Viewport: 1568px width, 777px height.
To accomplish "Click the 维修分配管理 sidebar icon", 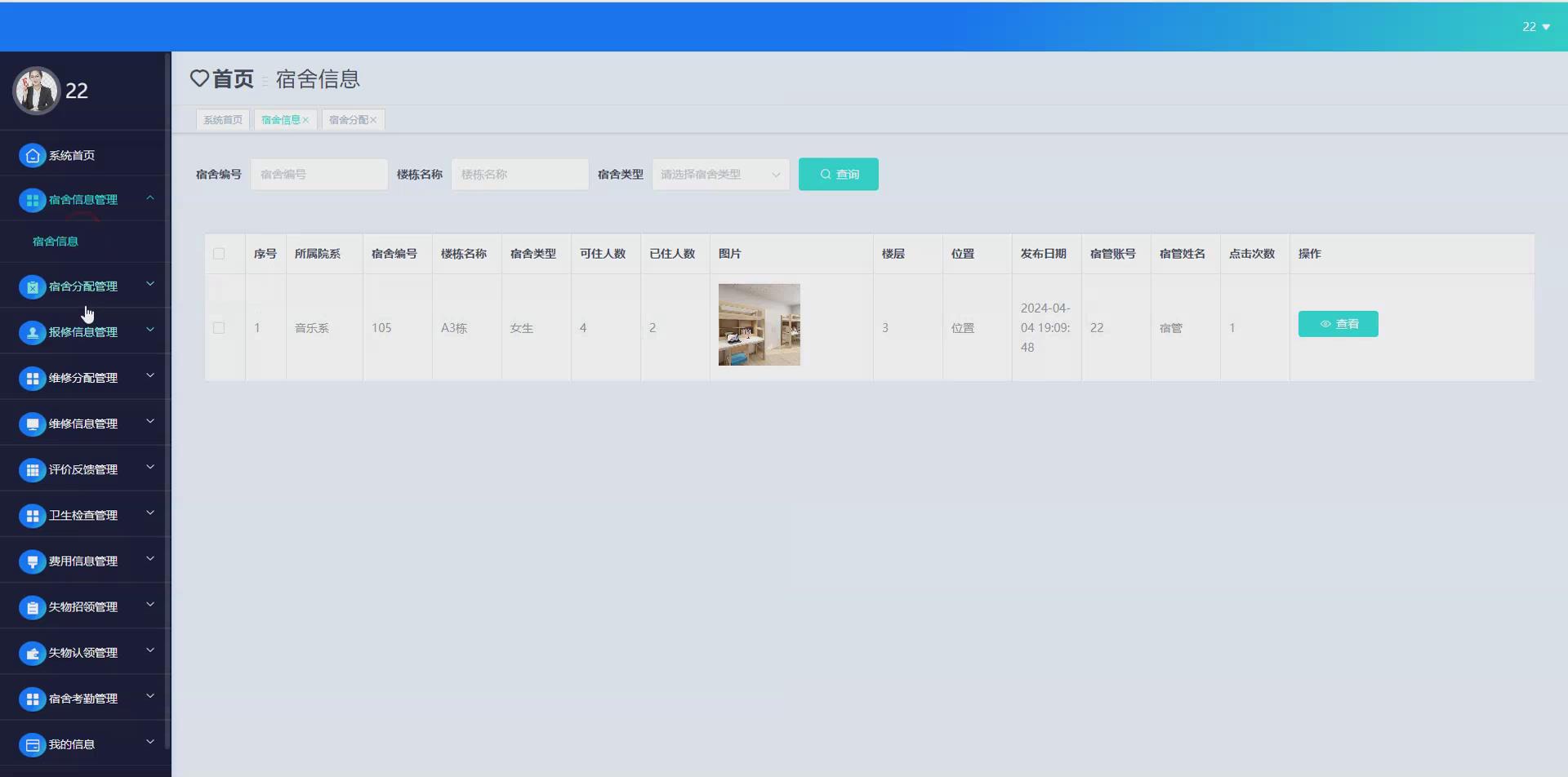I will click(32, 378).
